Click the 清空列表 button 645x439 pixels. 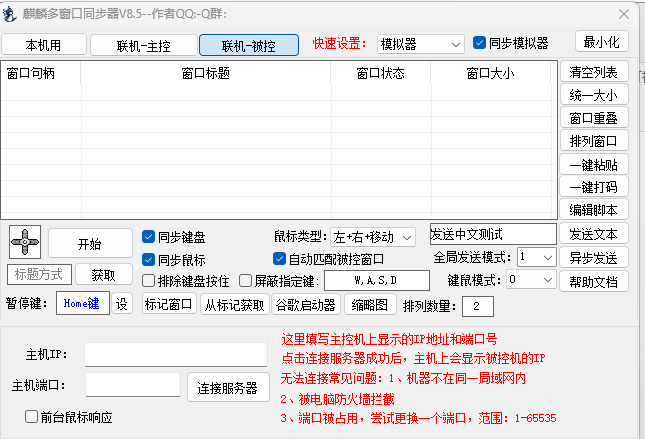(593, 72)
